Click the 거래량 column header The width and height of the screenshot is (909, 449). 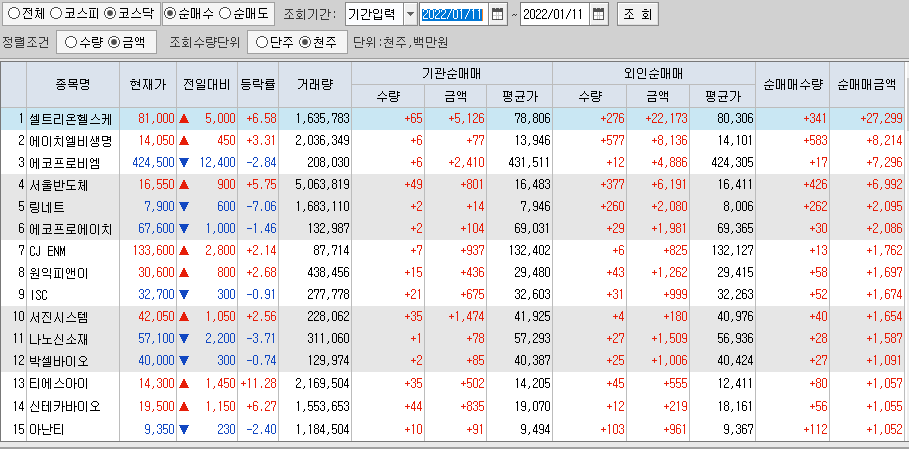click(315, 84)
